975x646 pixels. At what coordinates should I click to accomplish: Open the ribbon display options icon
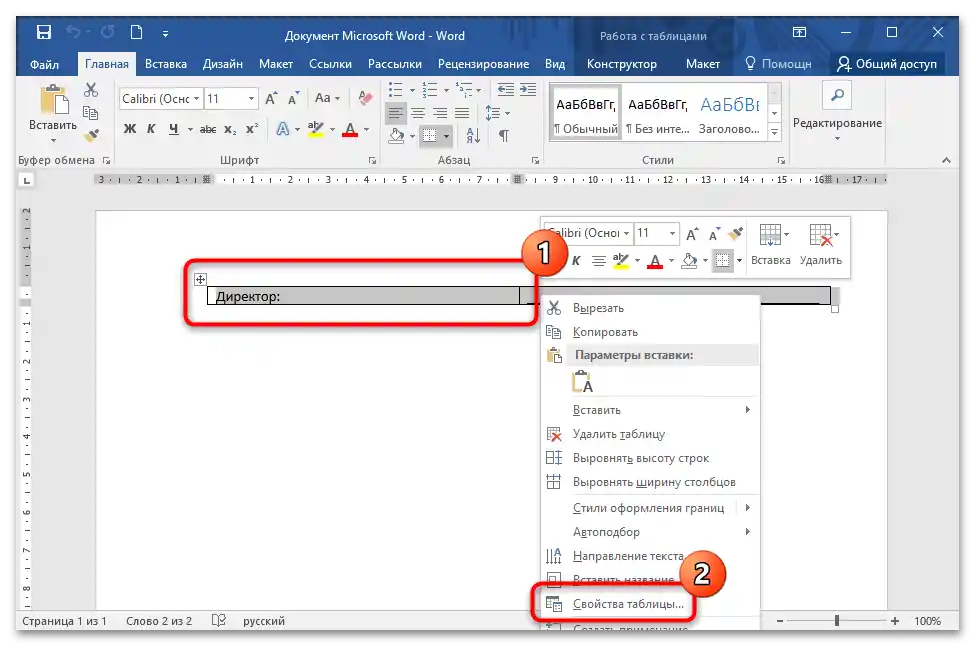(800, 32)
